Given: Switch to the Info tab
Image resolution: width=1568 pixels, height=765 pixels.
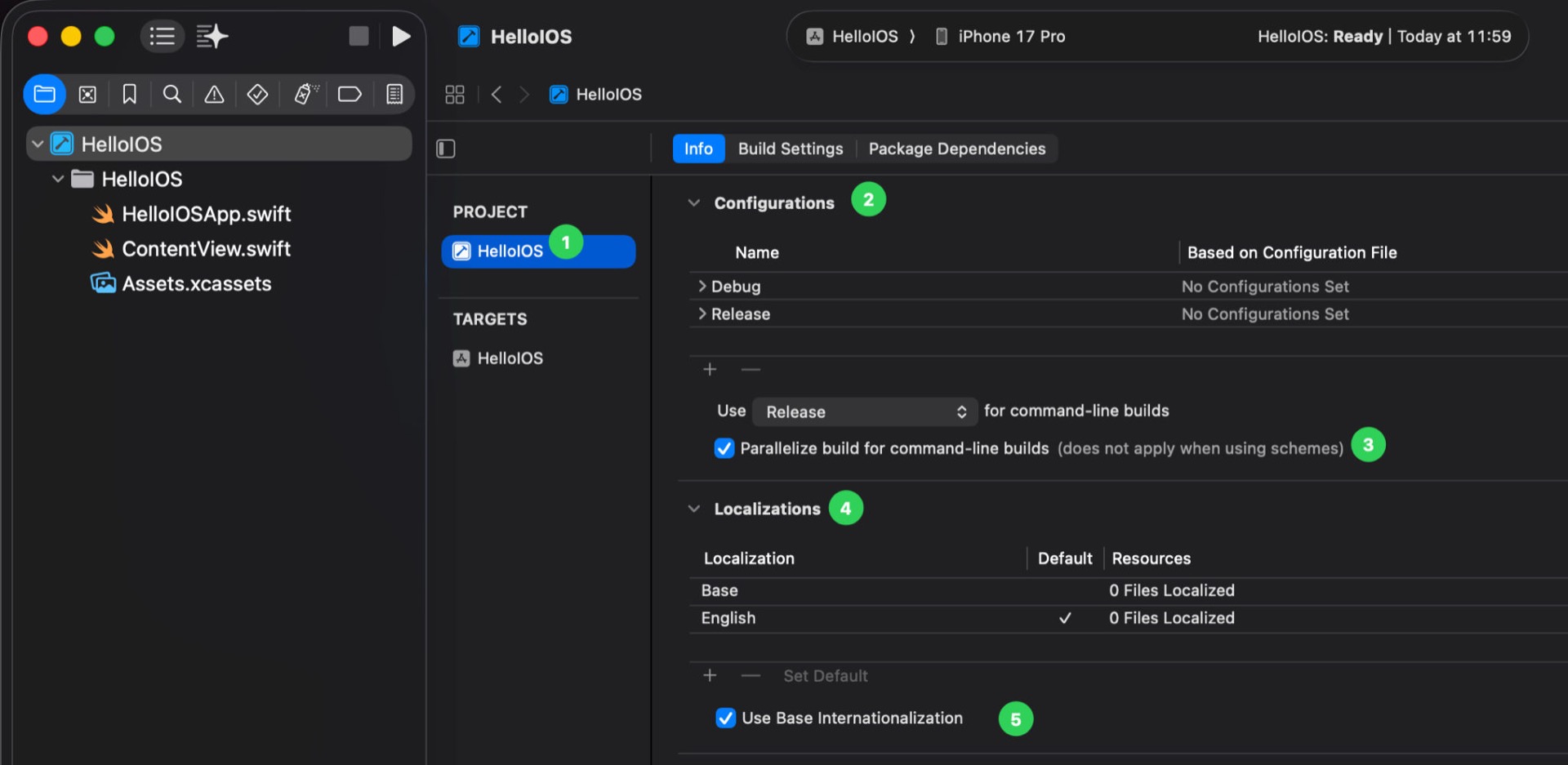Looking at the screenshot, I should click(698, 149).
